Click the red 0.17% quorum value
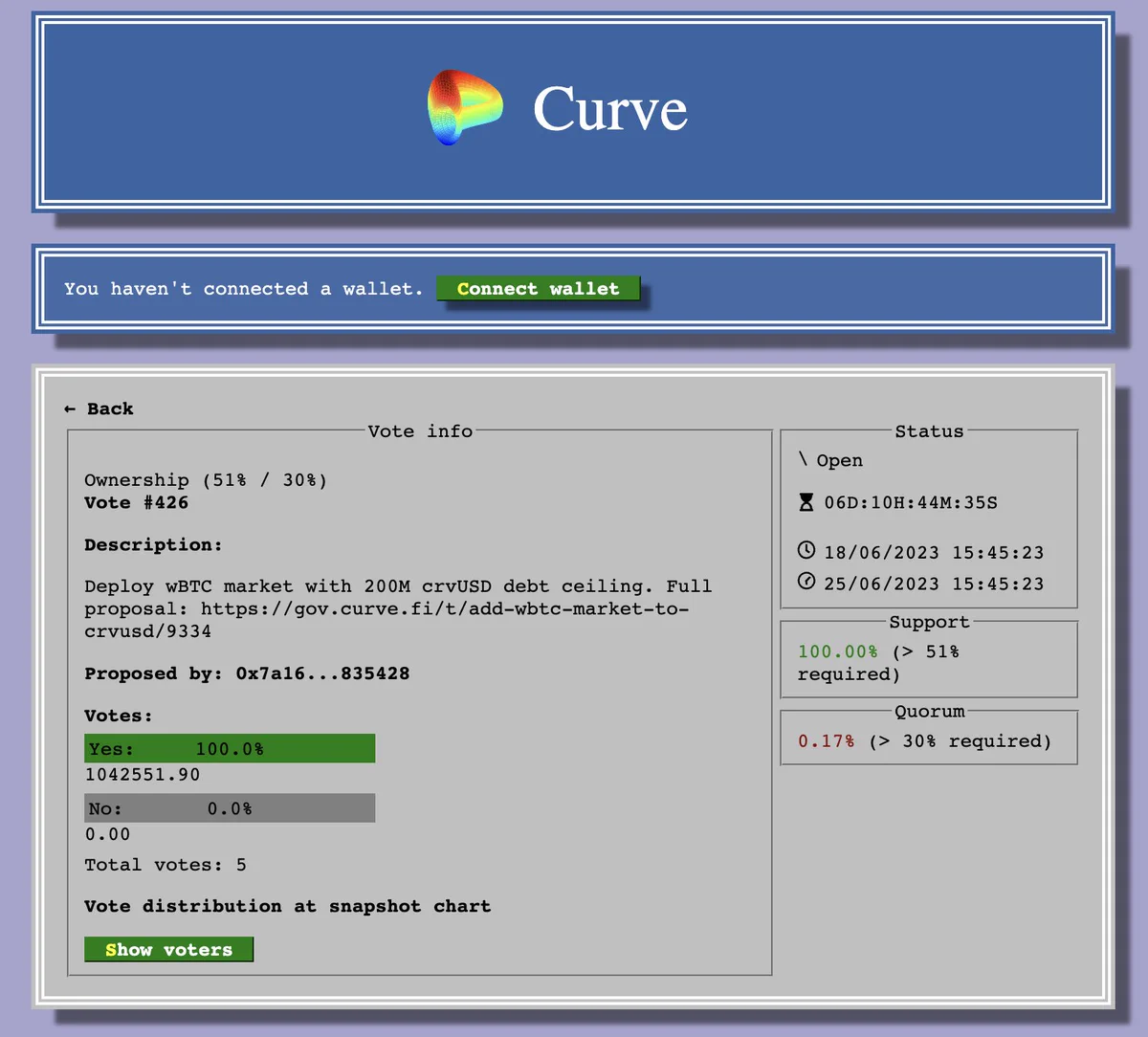 click(x=827, y=741)
